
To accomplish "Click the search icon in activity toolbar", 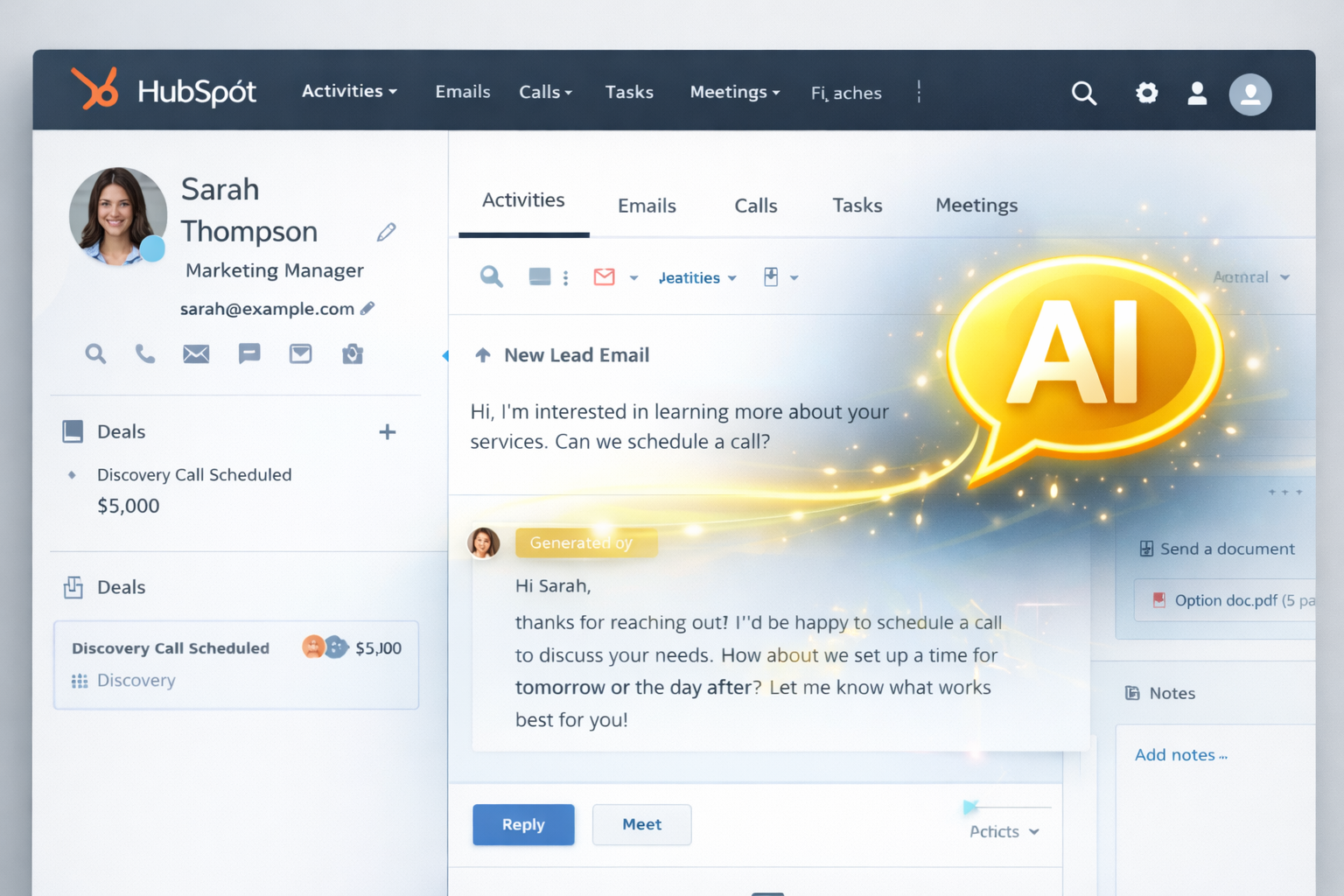I will click(491, 277).
